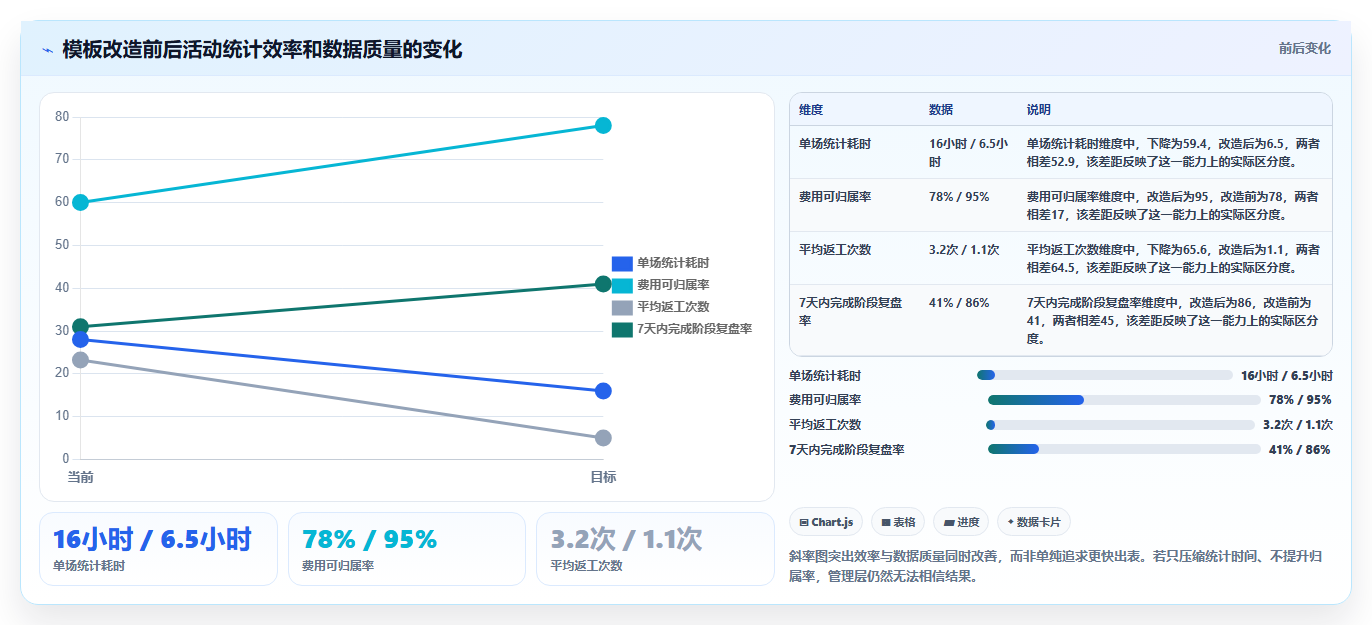Screen dimensions: 1372x625
Task: Click progress row label 7天内完成阶段复盘率
Action: tap(847, 450)
